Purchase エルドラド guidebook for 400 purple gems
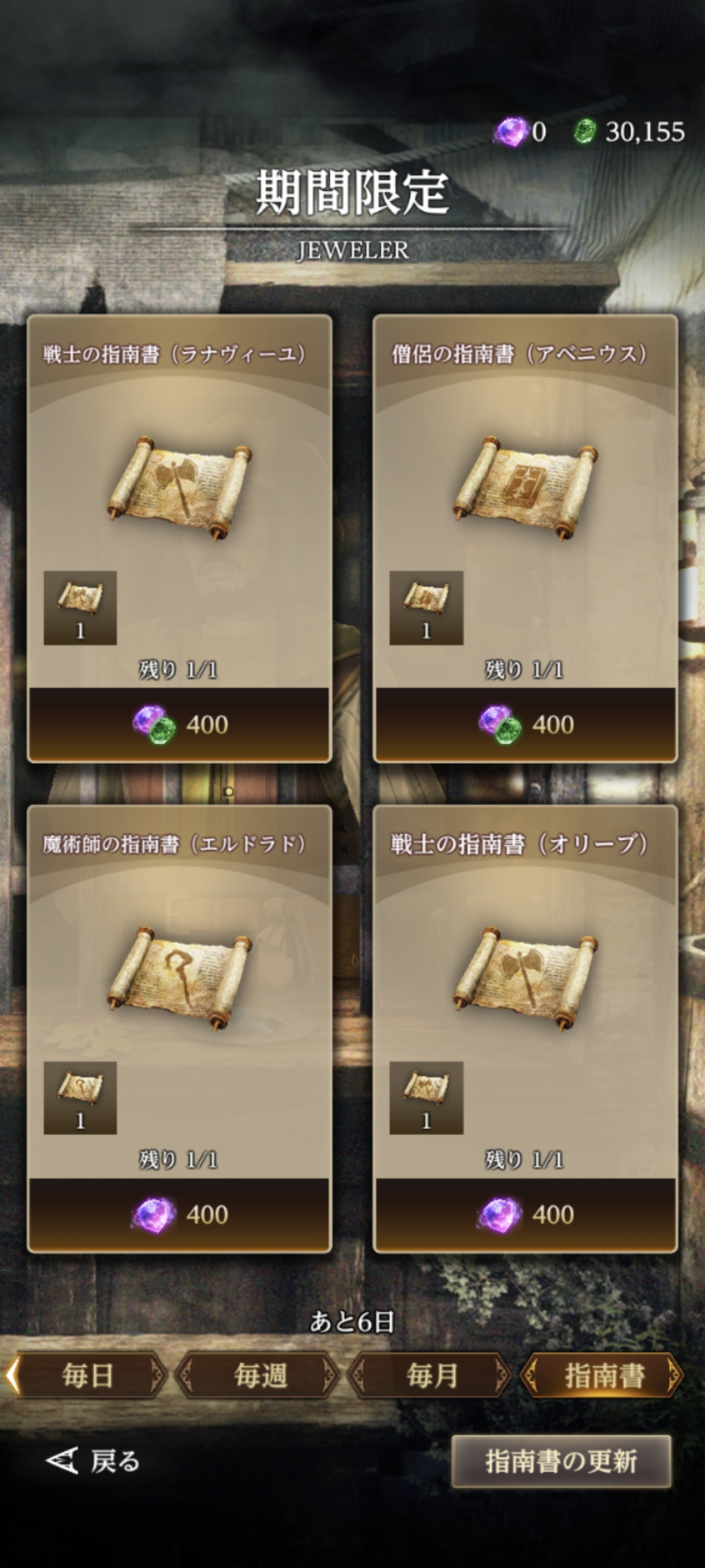Viewport: 705px width, 1568px height. click(180, 1214)
